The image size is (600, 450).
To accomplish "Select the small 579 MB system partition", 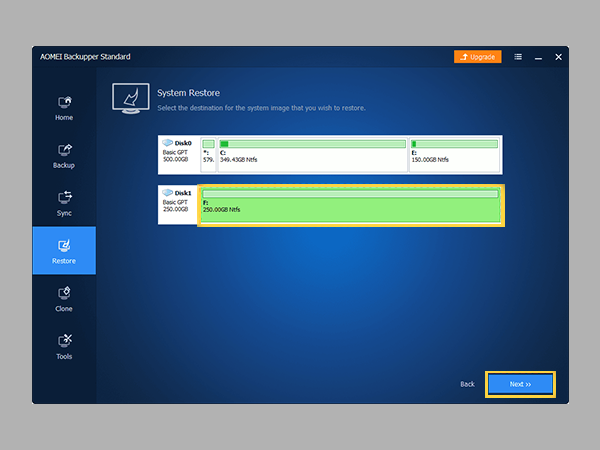I will (209, 155).
